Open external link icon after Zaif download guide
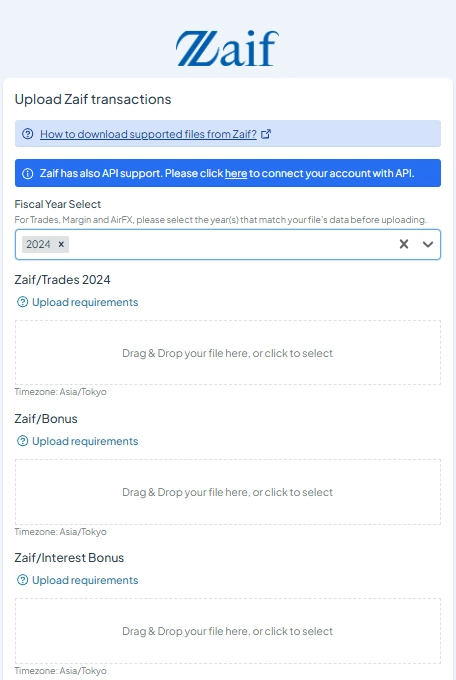The width and height of the screenshot is (456, 680). [266, 134]
